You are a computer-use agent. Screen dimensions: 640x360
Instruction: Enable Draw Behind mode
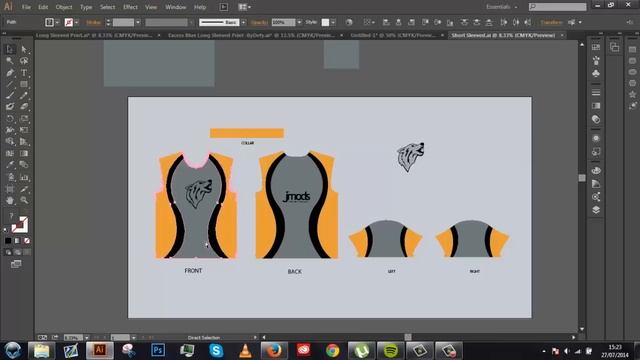click(17, 252)
